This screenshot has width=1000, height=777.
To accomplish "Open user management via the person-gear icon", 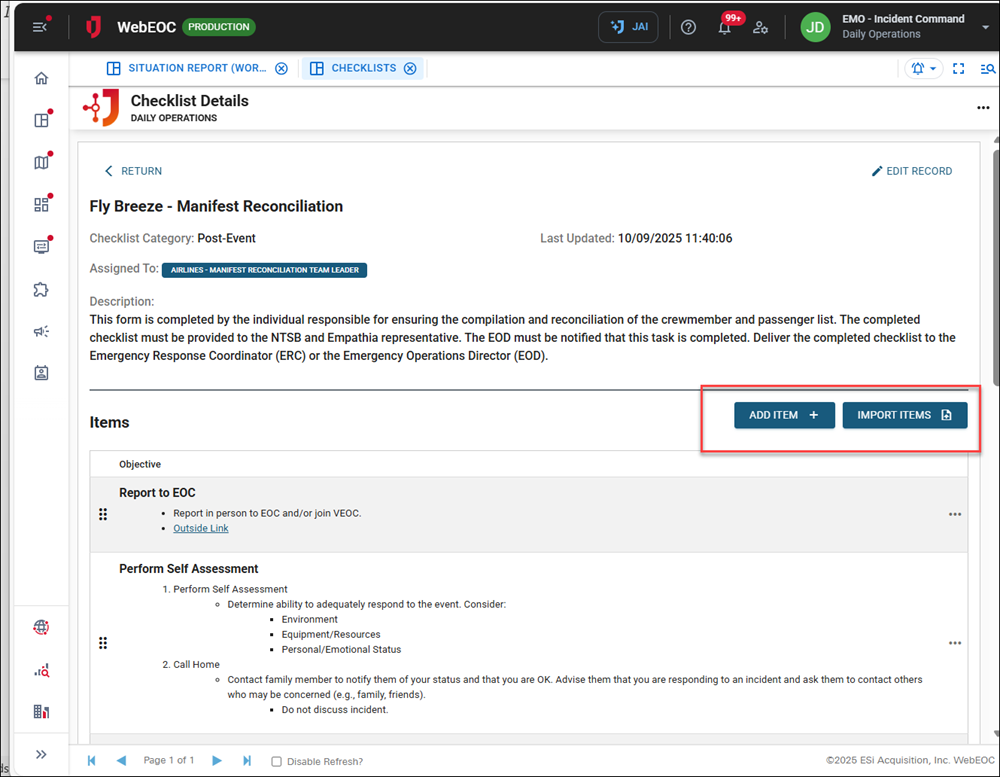I will click(761, 27).
